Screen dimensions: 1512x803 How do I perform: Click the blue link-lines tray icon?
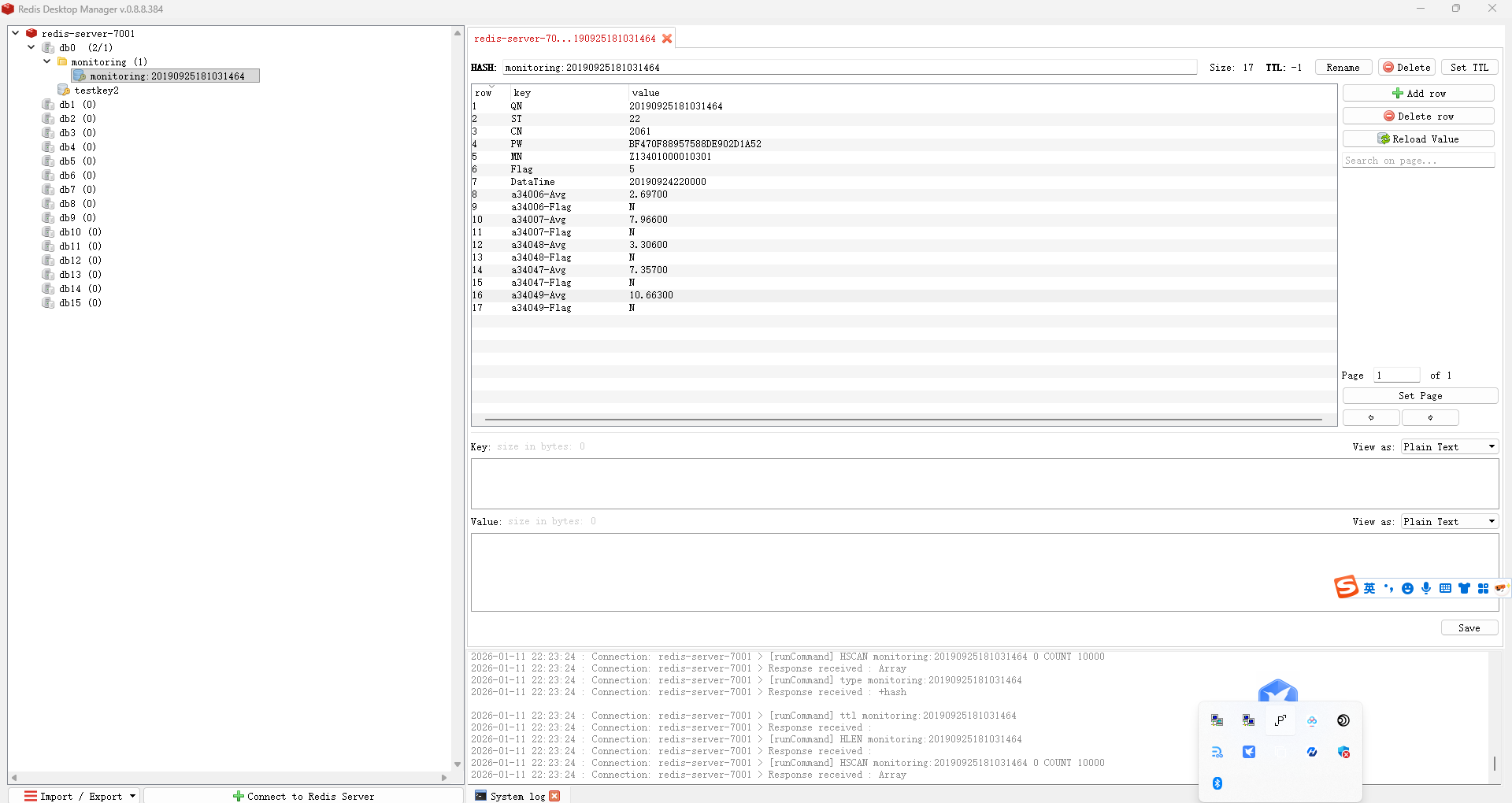pyautogui.click(x=1217, y=752)
